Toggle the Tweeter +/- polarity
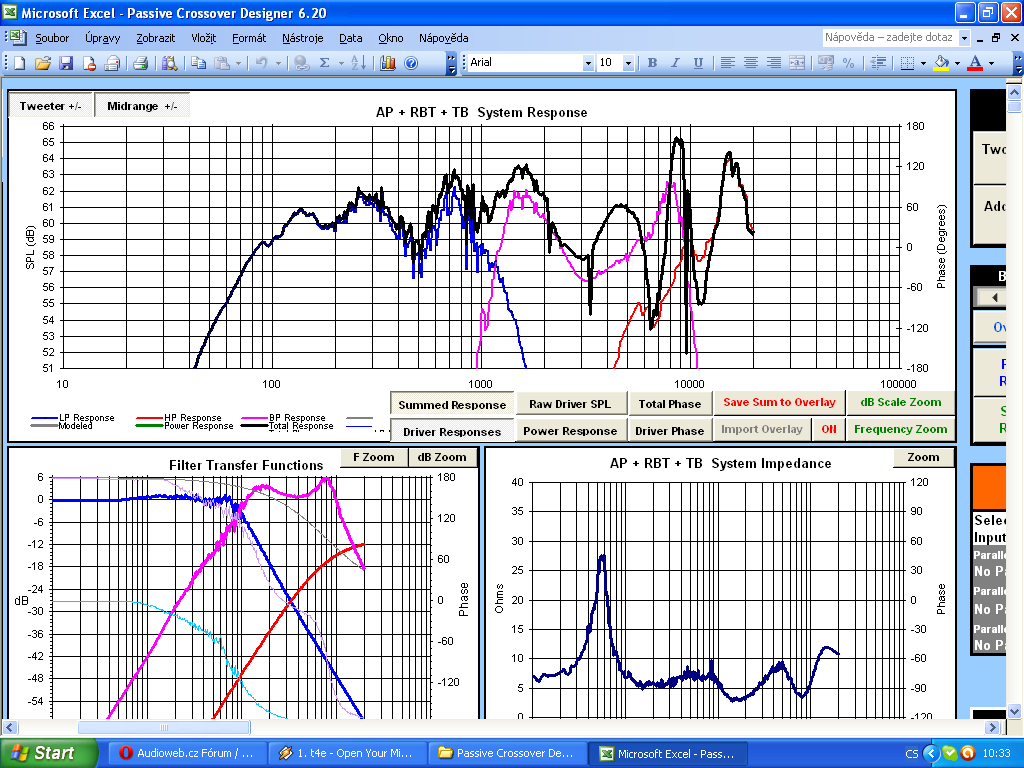 pyautogui.click(x=50, y=106)
